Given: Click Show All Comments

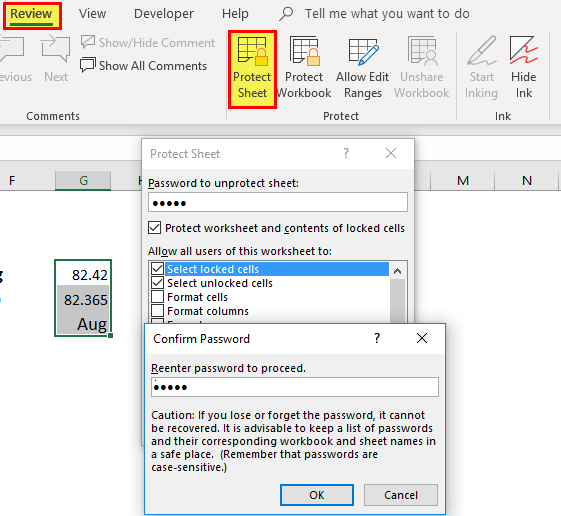Looking at the screenshot, I should [144, 65].
